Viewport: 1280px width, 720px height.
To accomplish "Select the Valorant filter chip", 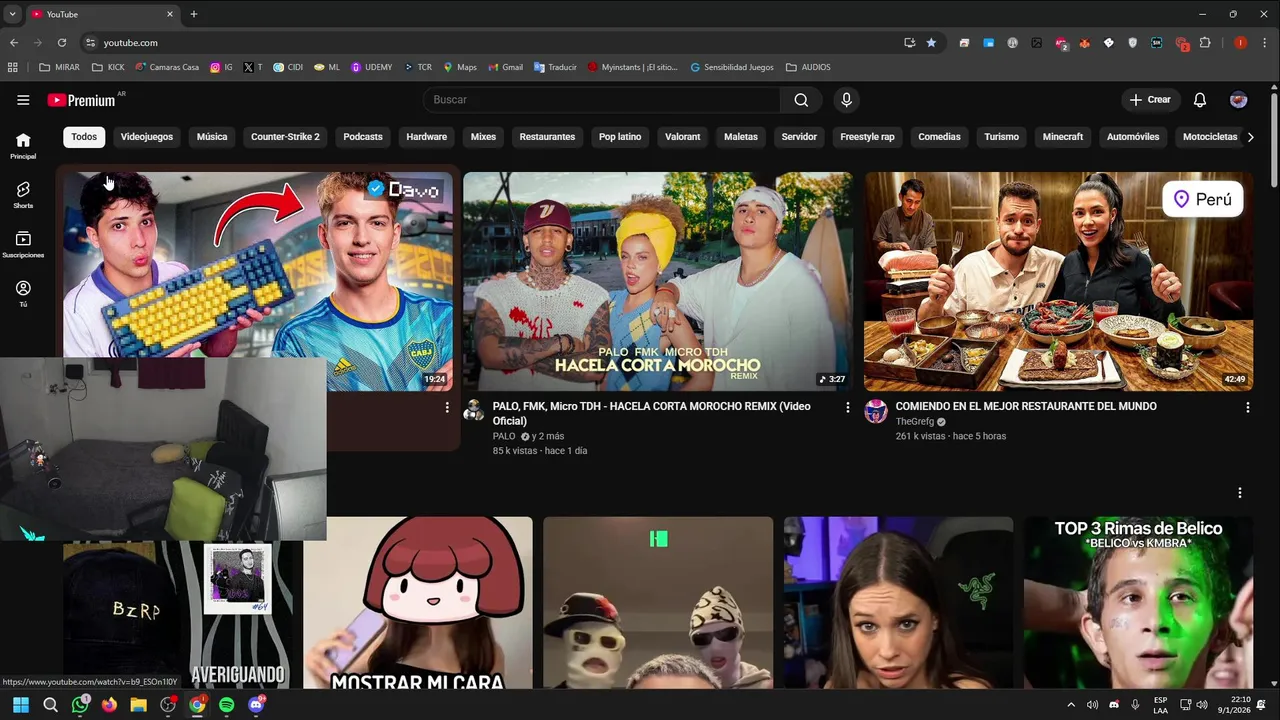I will [x=683, y=137].
